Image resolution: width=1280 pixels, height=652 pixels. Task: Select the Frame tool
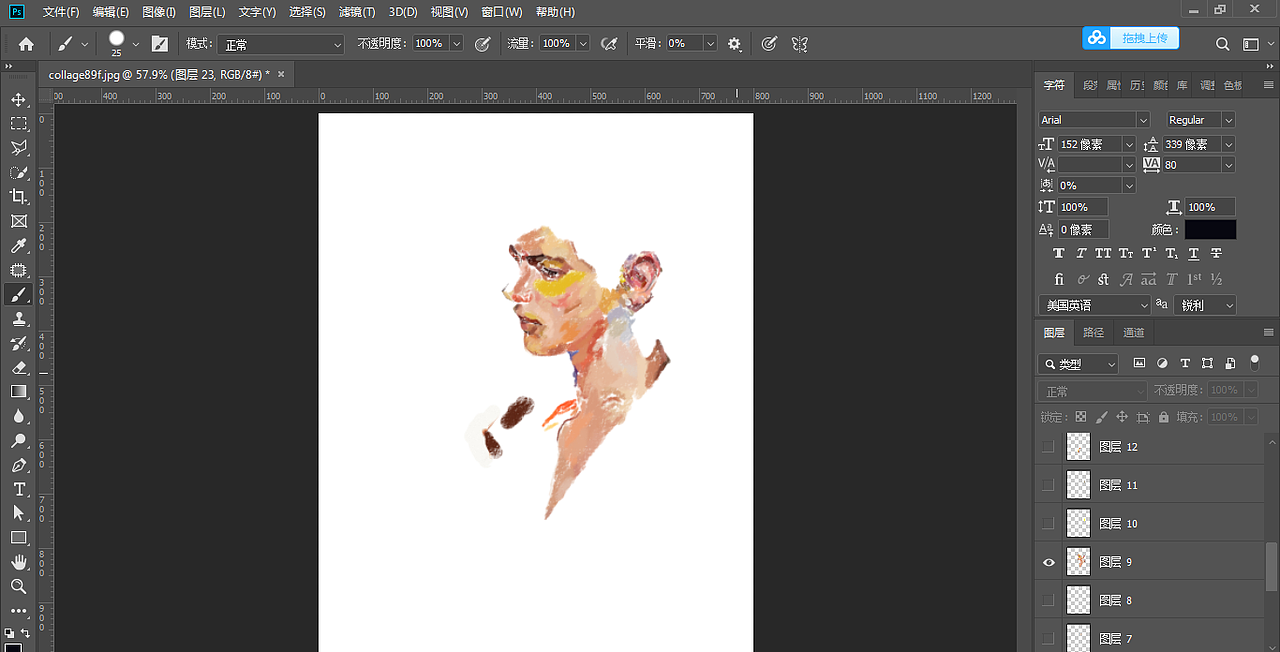(x=19, y=221)
